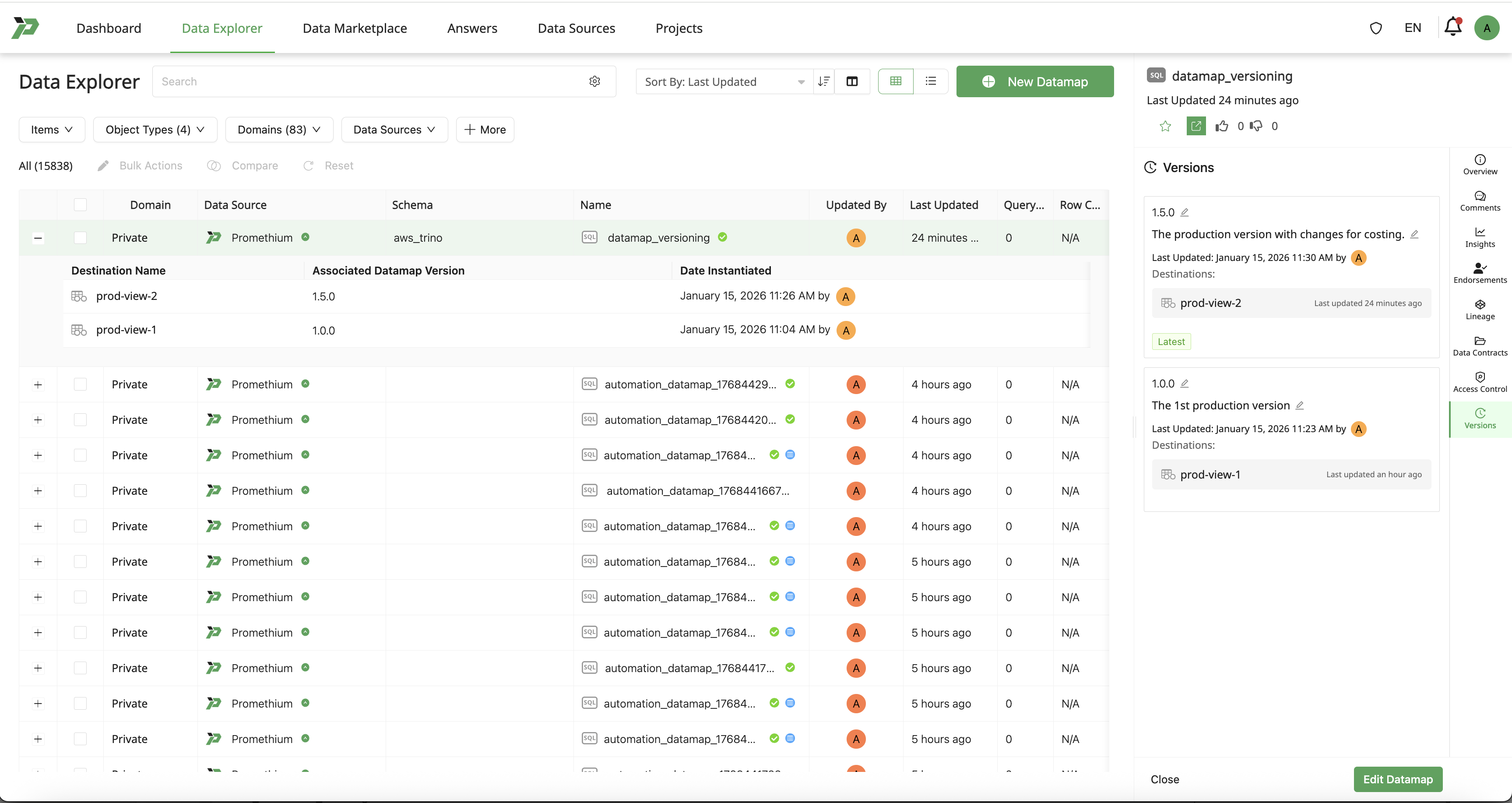This screenshot has height=803, width=1512.
Task: View Insights for datamap_versioning
Action: click(x=1480, y=236)
